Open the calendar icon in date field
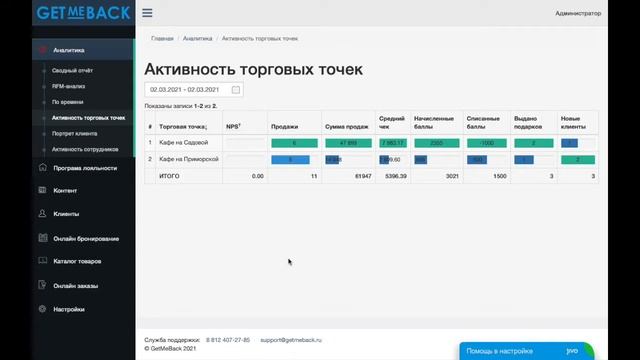 tap(236, 90)
